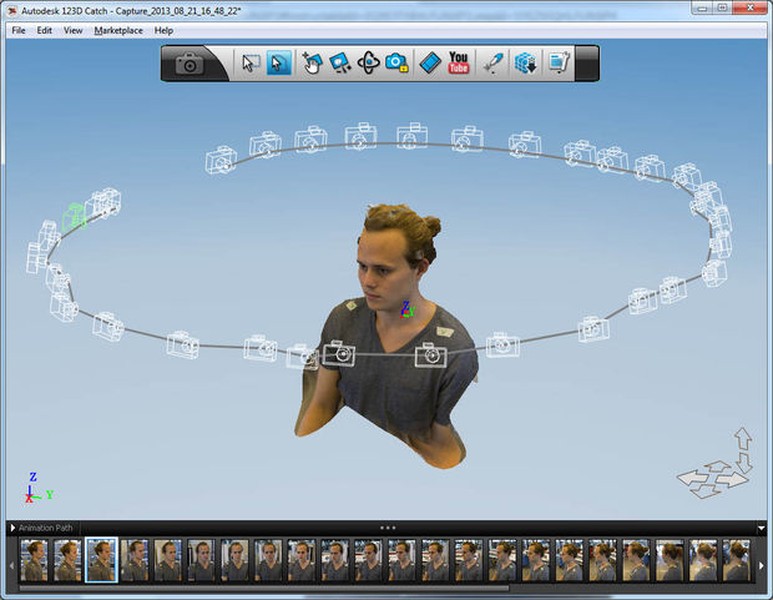Click the blue tablet icon in toolbar

tap(430, 63)
